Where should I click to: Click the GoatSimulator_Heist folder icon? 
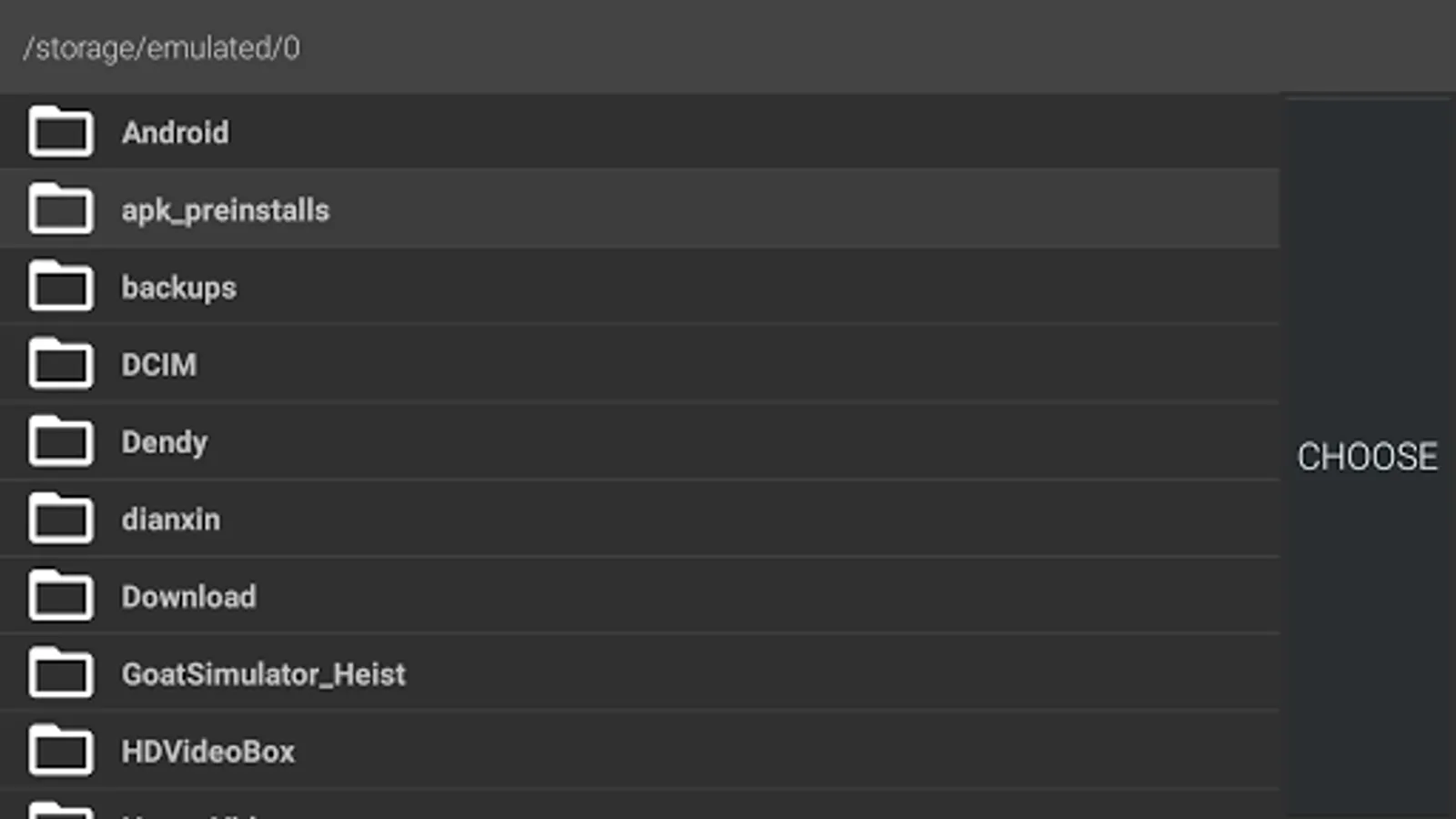pyautogui.click(x=60, y=673)
